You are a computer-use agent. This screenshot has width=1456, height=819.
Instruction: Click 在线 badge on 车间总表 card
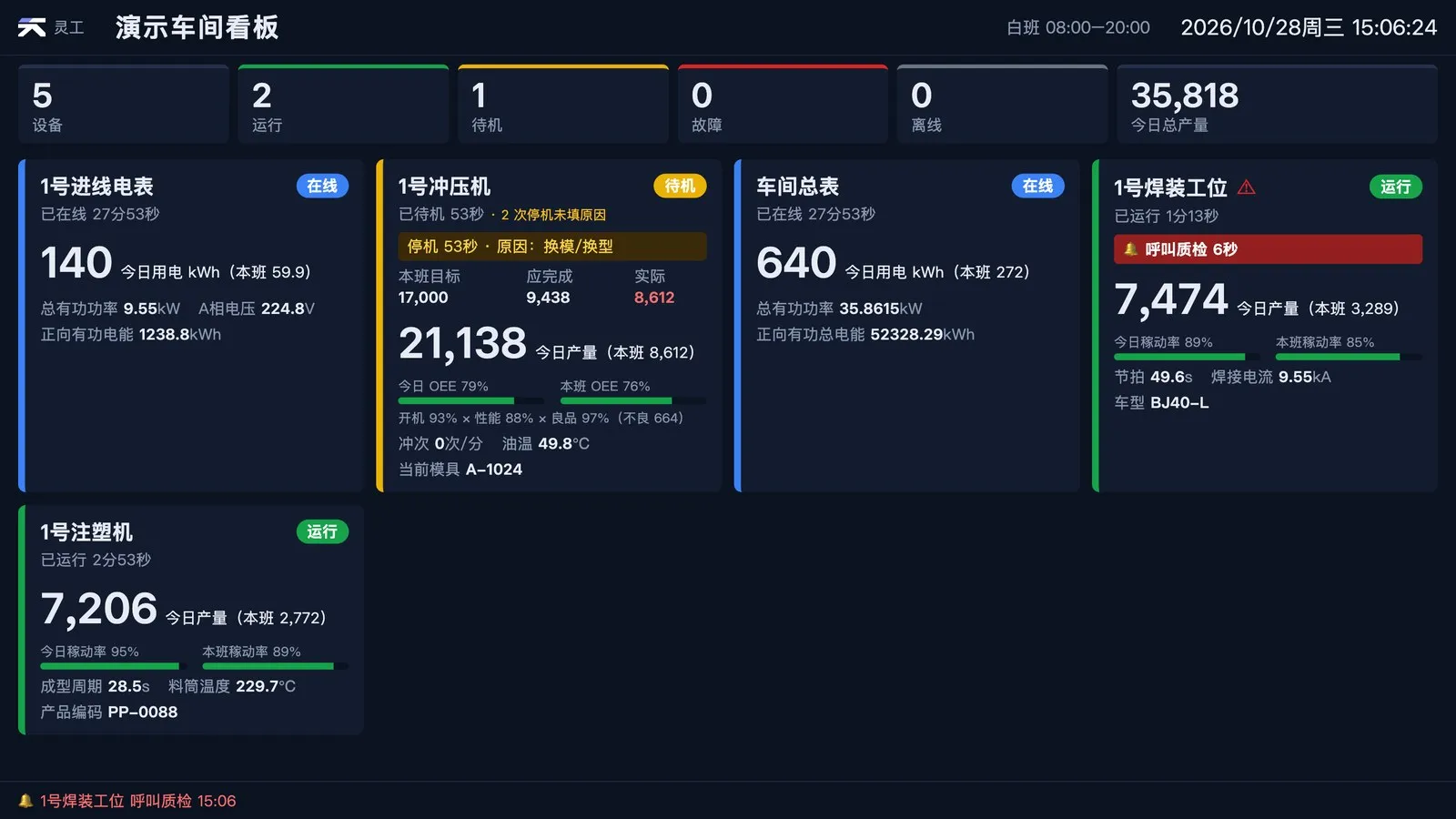1037,186
